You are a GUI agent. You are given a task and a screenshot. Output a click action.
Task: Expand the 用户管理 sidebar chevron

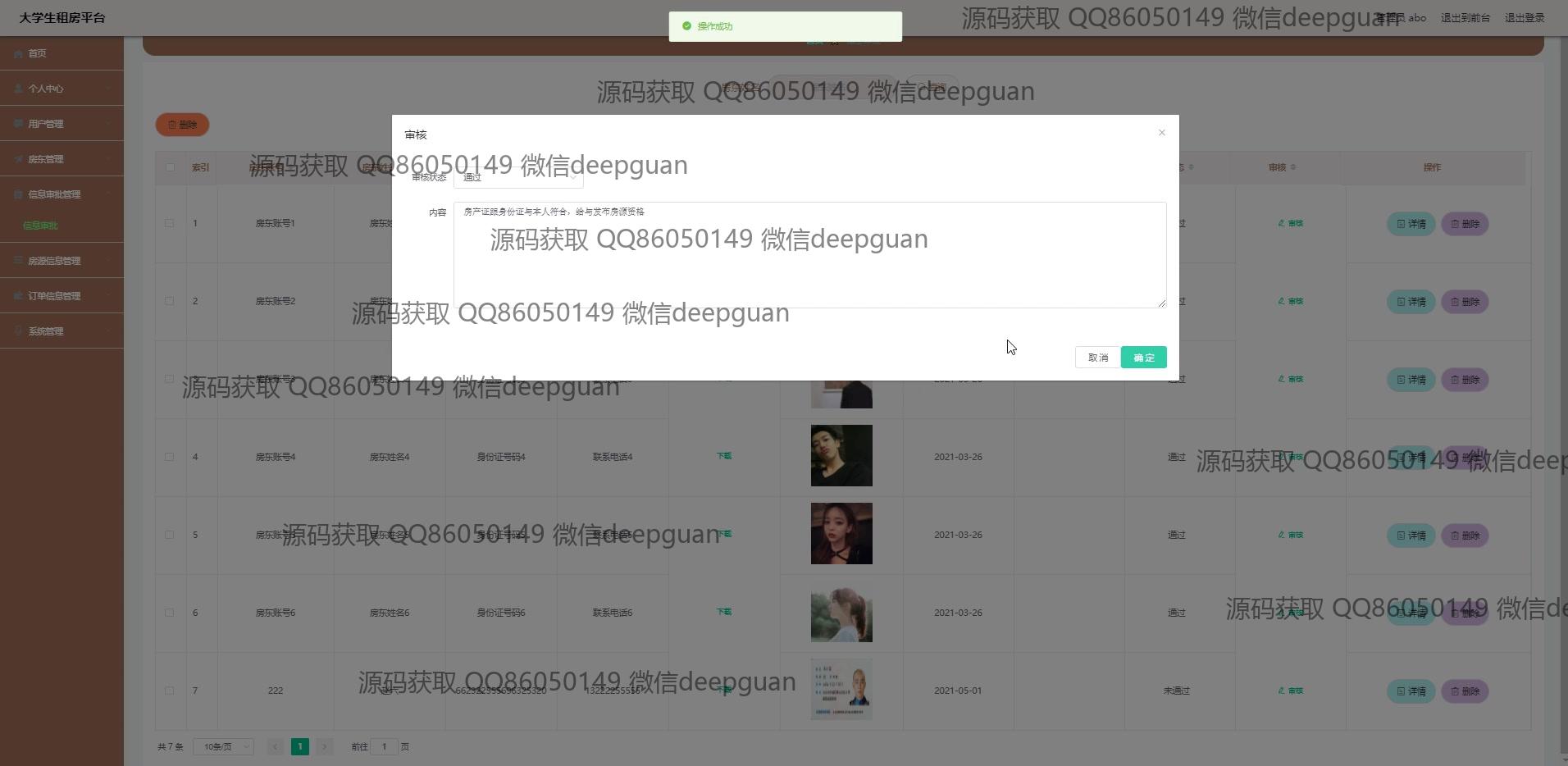coord(108,124)
